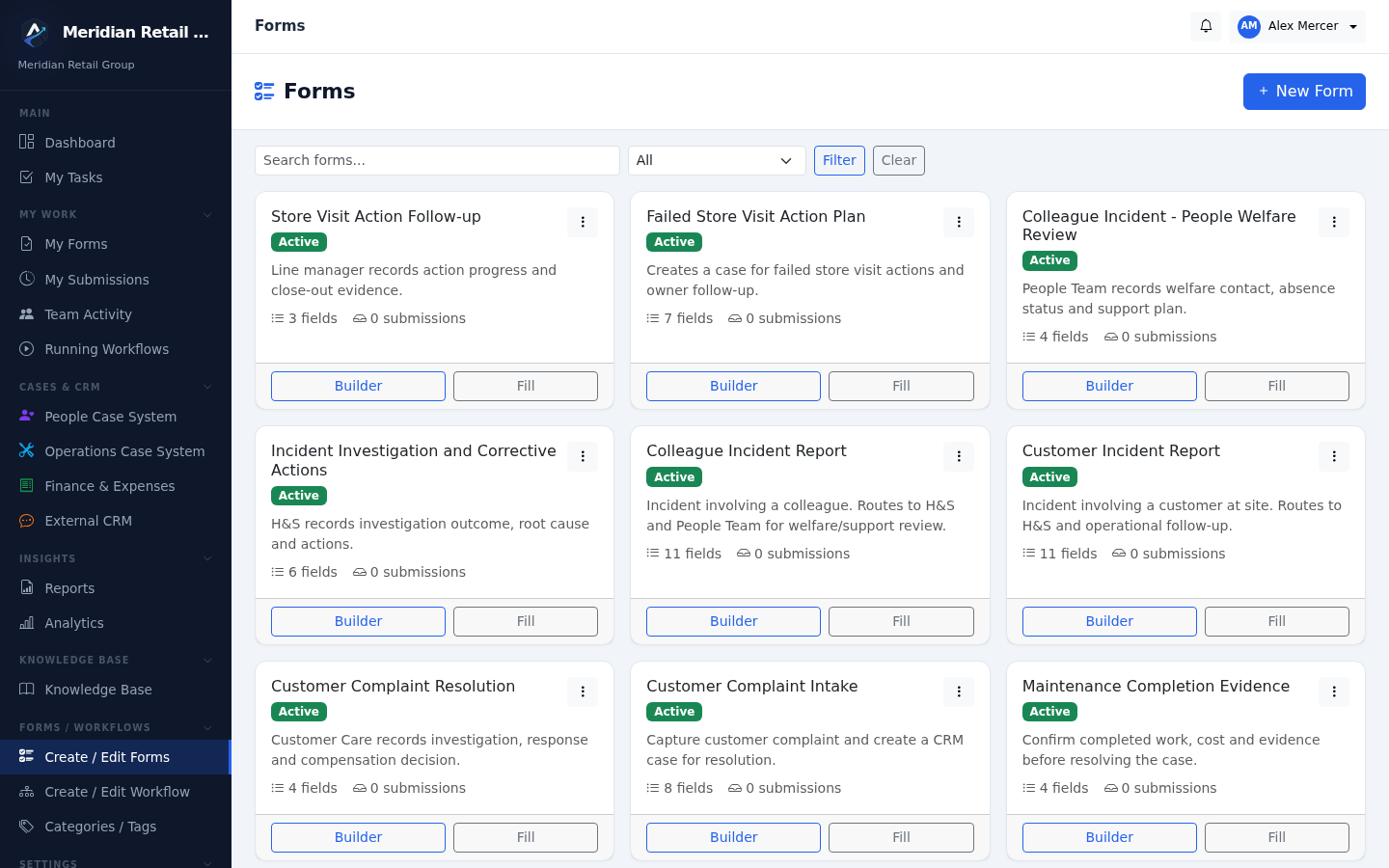Open options menu for Failed Store Visit Action Plan
1389x868 pixels.
point(959,222)
